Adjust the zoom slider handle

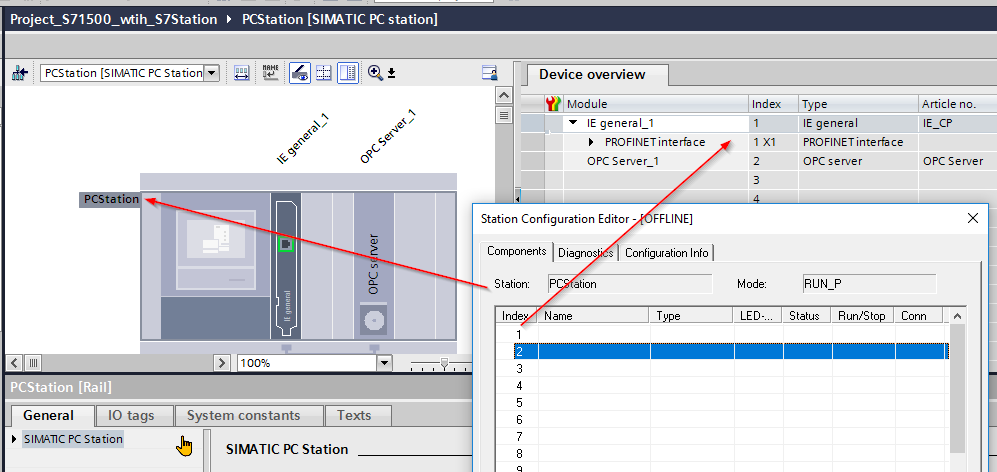click(444, 363)
